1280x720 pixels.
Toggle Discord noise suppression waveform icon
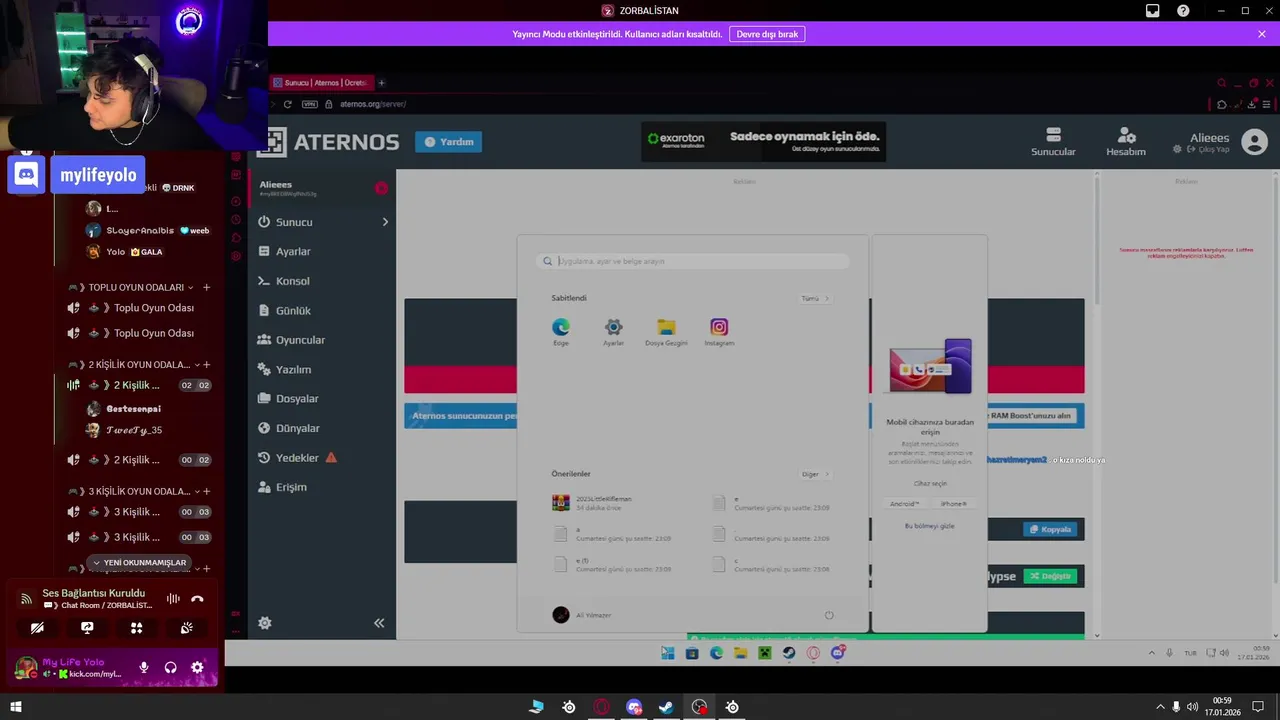click(173, 599)
